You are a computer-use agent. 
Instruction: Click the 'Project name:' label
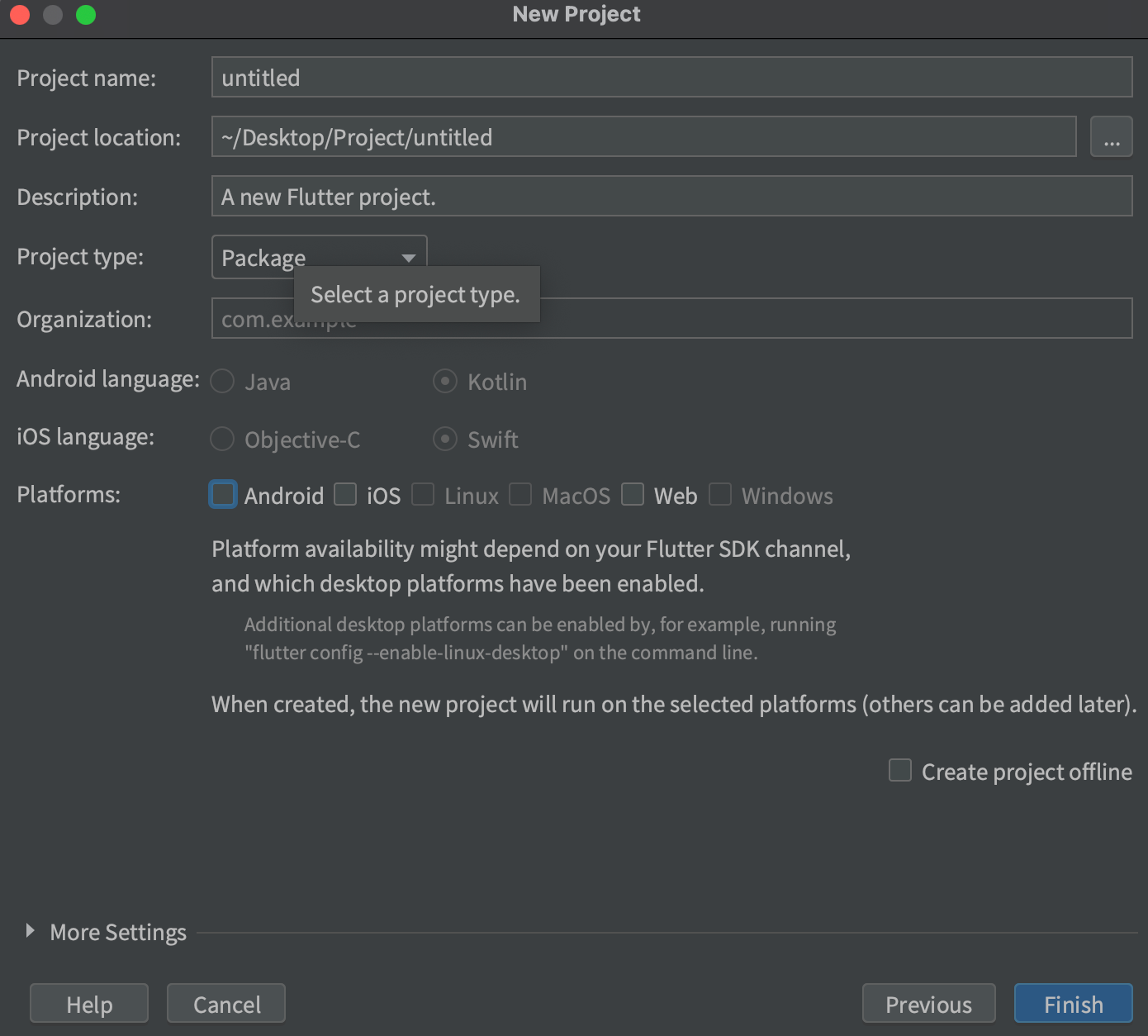point(87,78)
